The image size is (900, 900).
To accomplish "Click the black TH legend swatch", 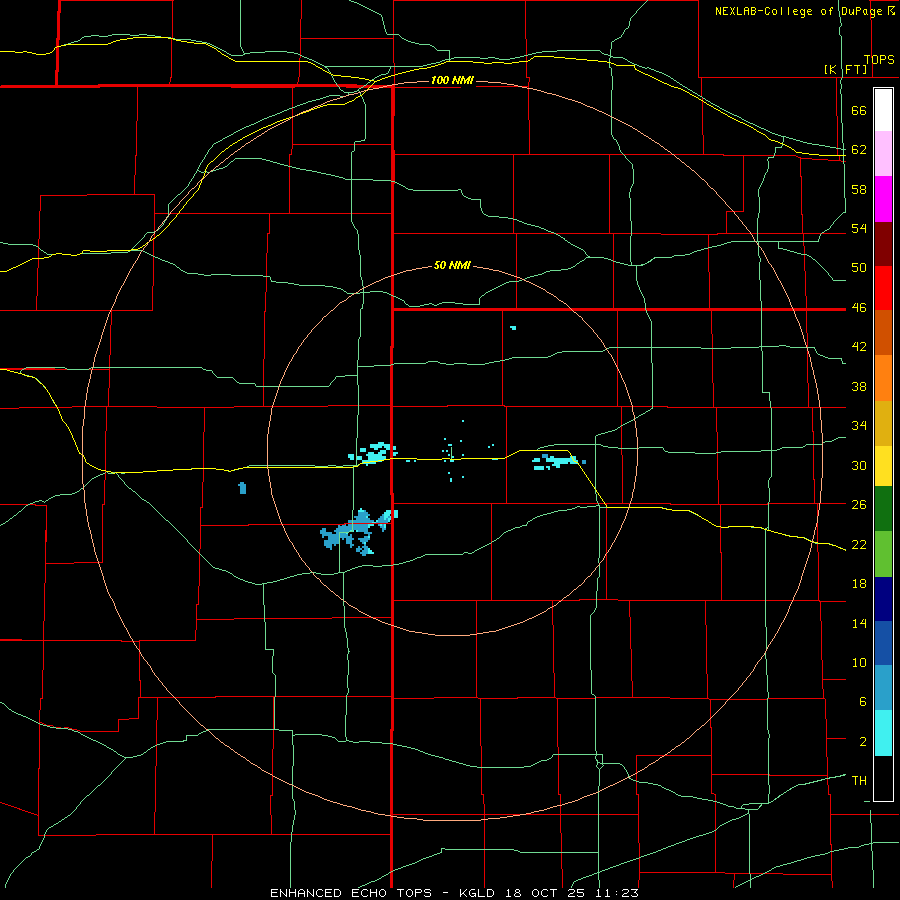I will click(883, 778).
